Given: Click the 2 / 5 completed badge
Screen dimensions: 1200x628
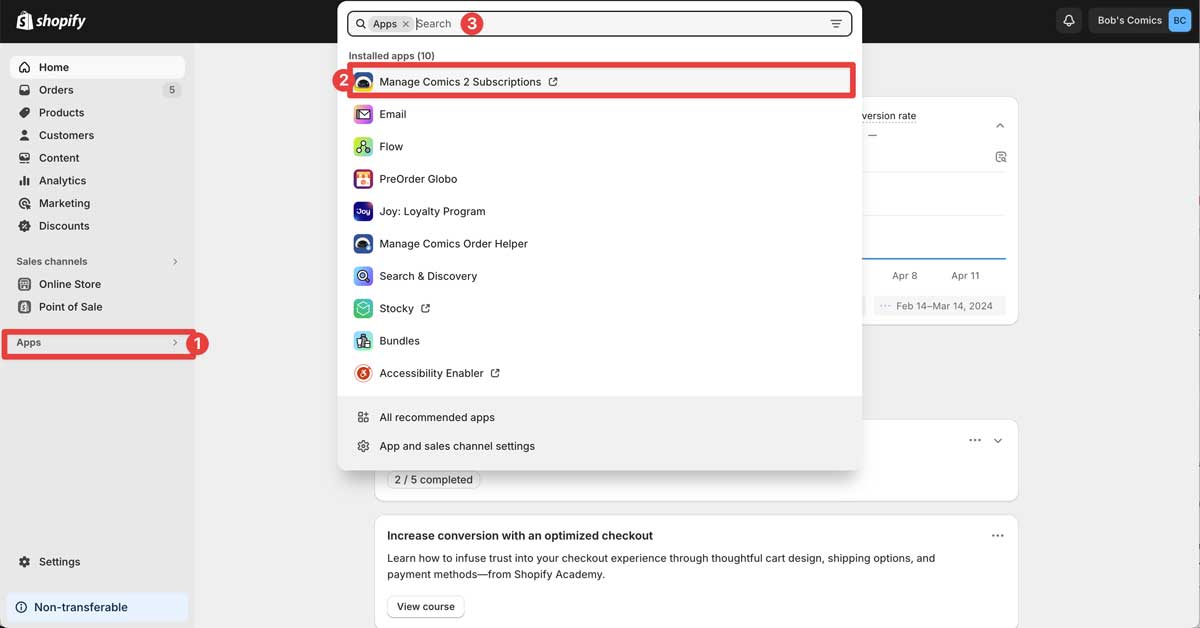Looking at the screenshot, I should 434,480.
